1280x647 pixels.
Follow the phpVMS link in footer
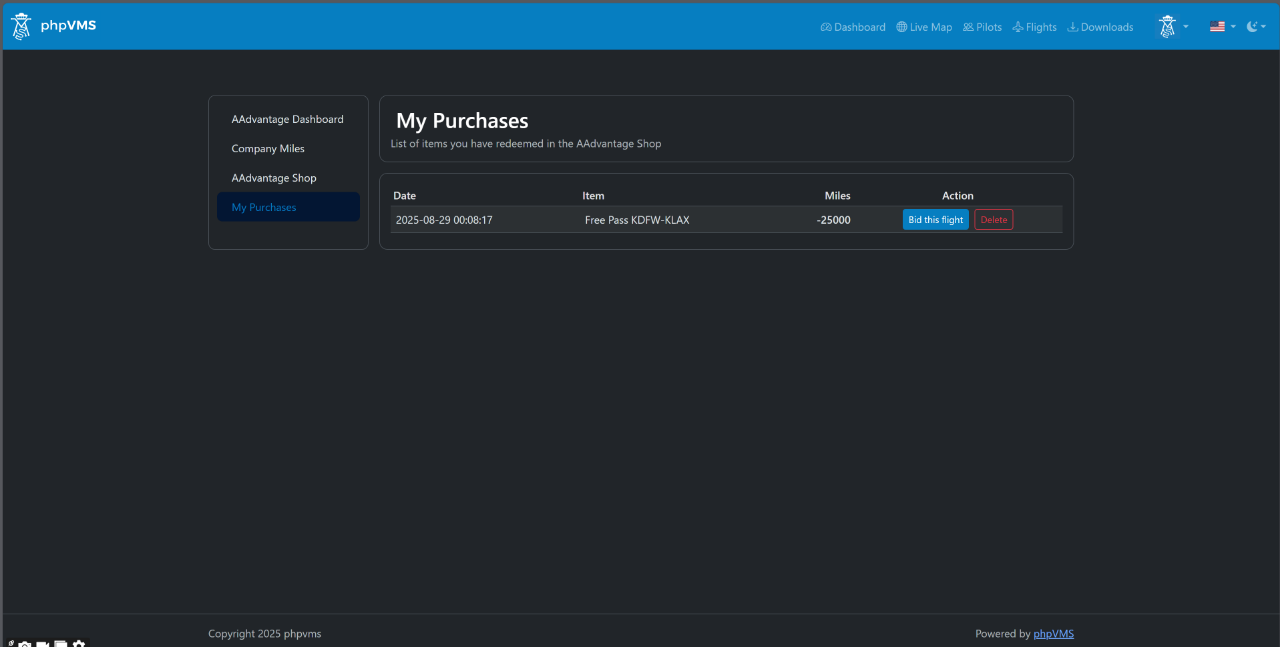pyautogui.click(x=1053, y=634)
